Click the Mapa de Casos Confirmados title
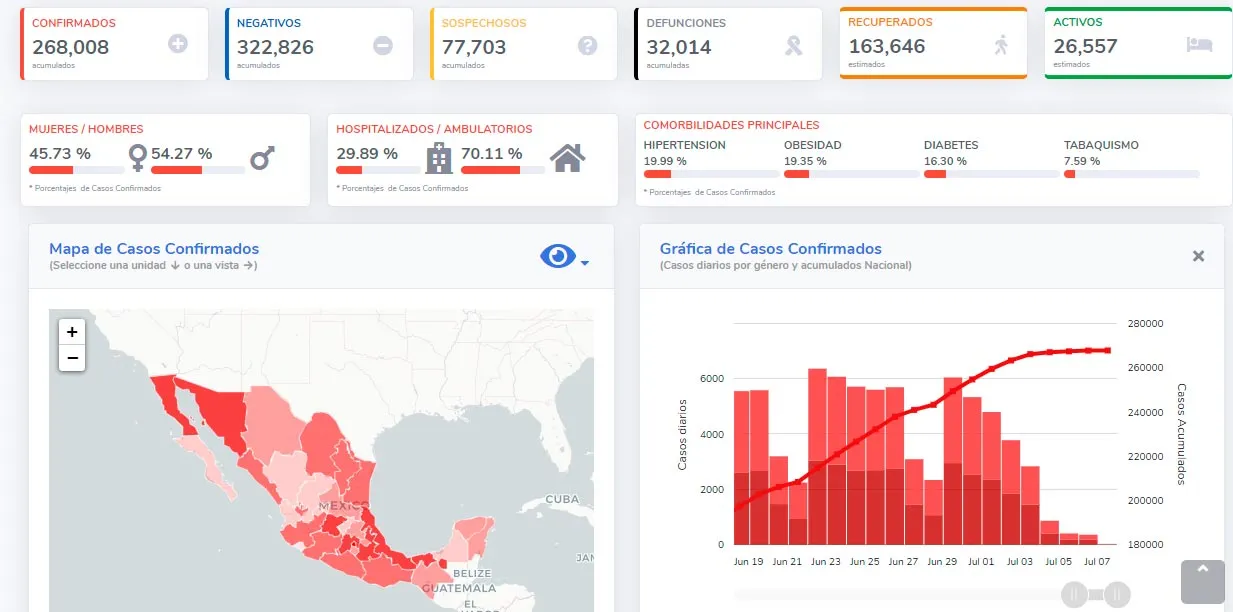The height and width of the screenshot is (612, 1233). point(153,248)
